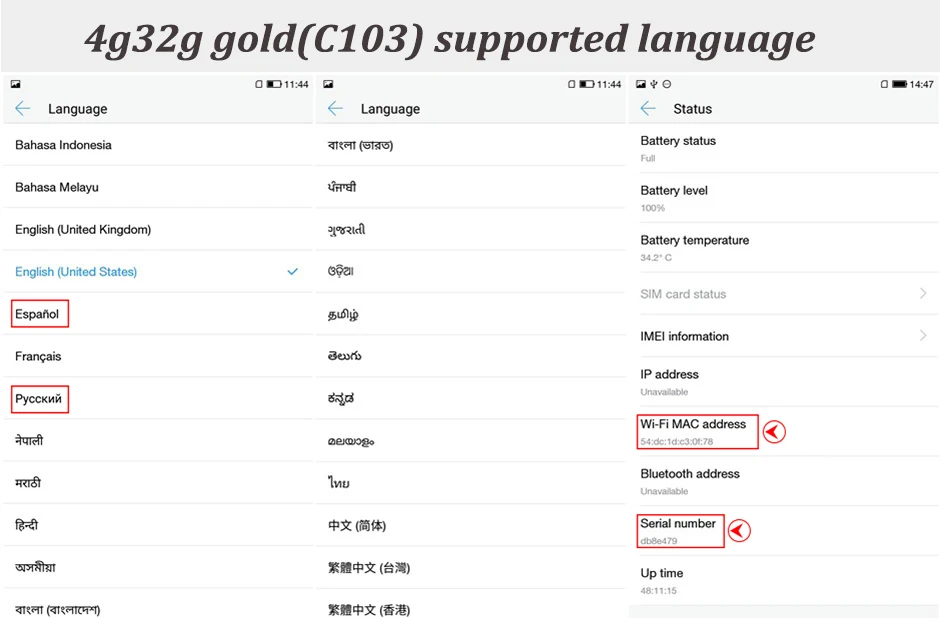Tap the red arrow beside Wi-Fi MAC address
940x618 pixels.
click(774, 432)
